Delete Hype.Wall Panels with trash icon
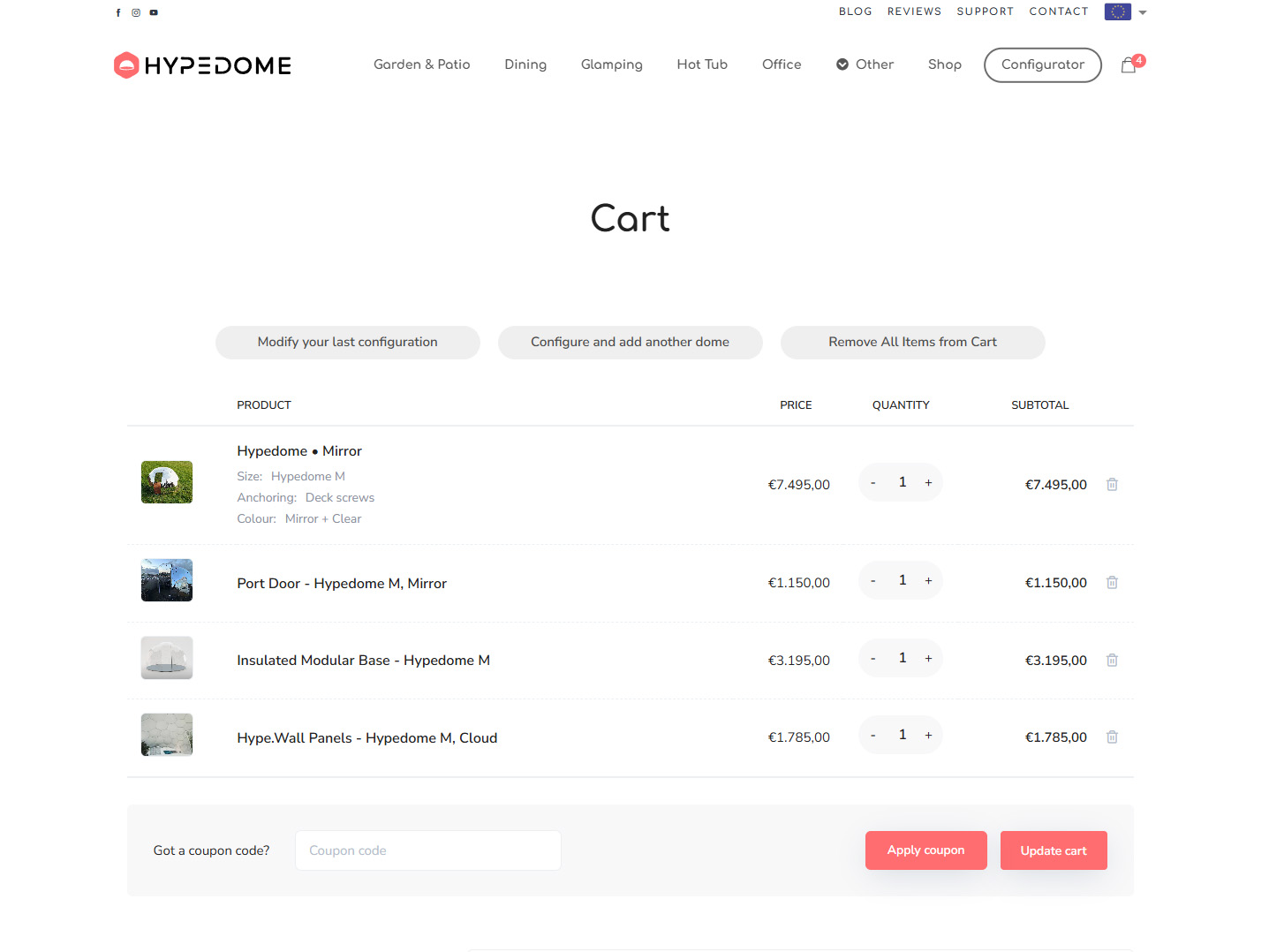The image size is (1269, 952). tap(1112, 737)
